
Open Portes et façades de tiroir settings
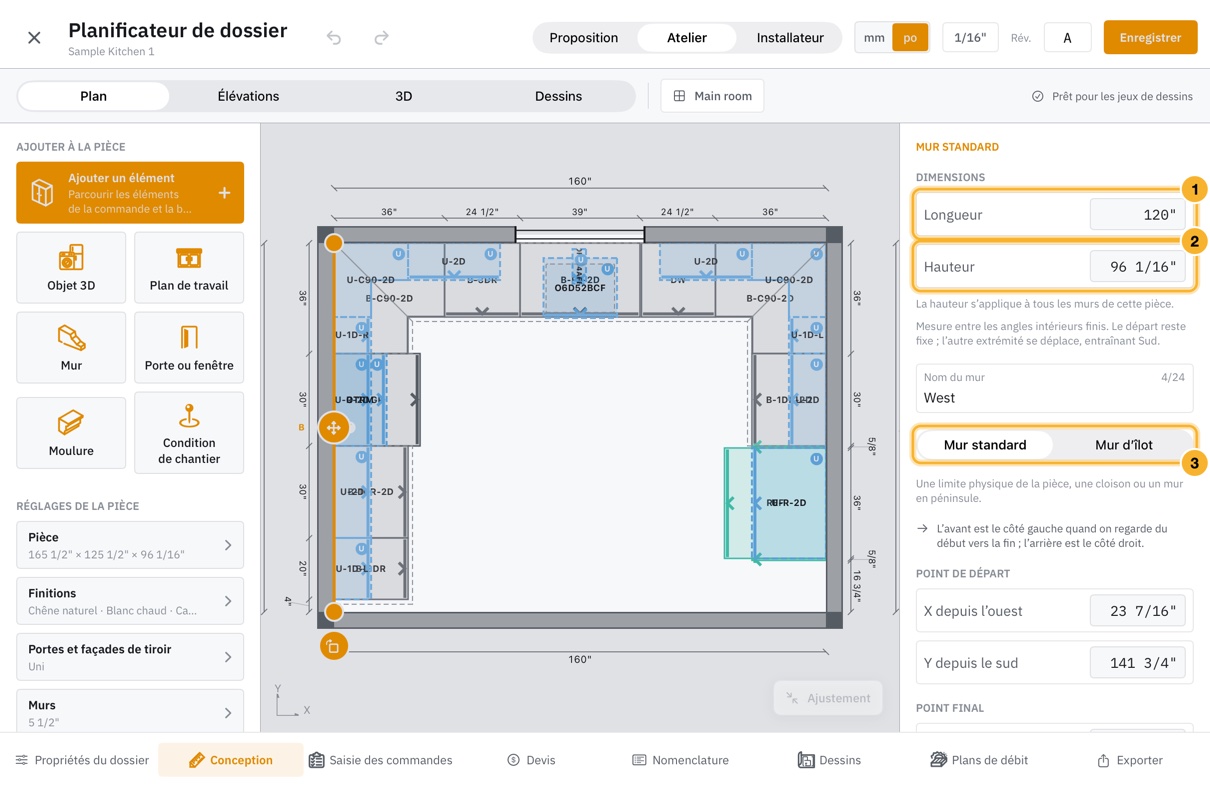point(130,657)
